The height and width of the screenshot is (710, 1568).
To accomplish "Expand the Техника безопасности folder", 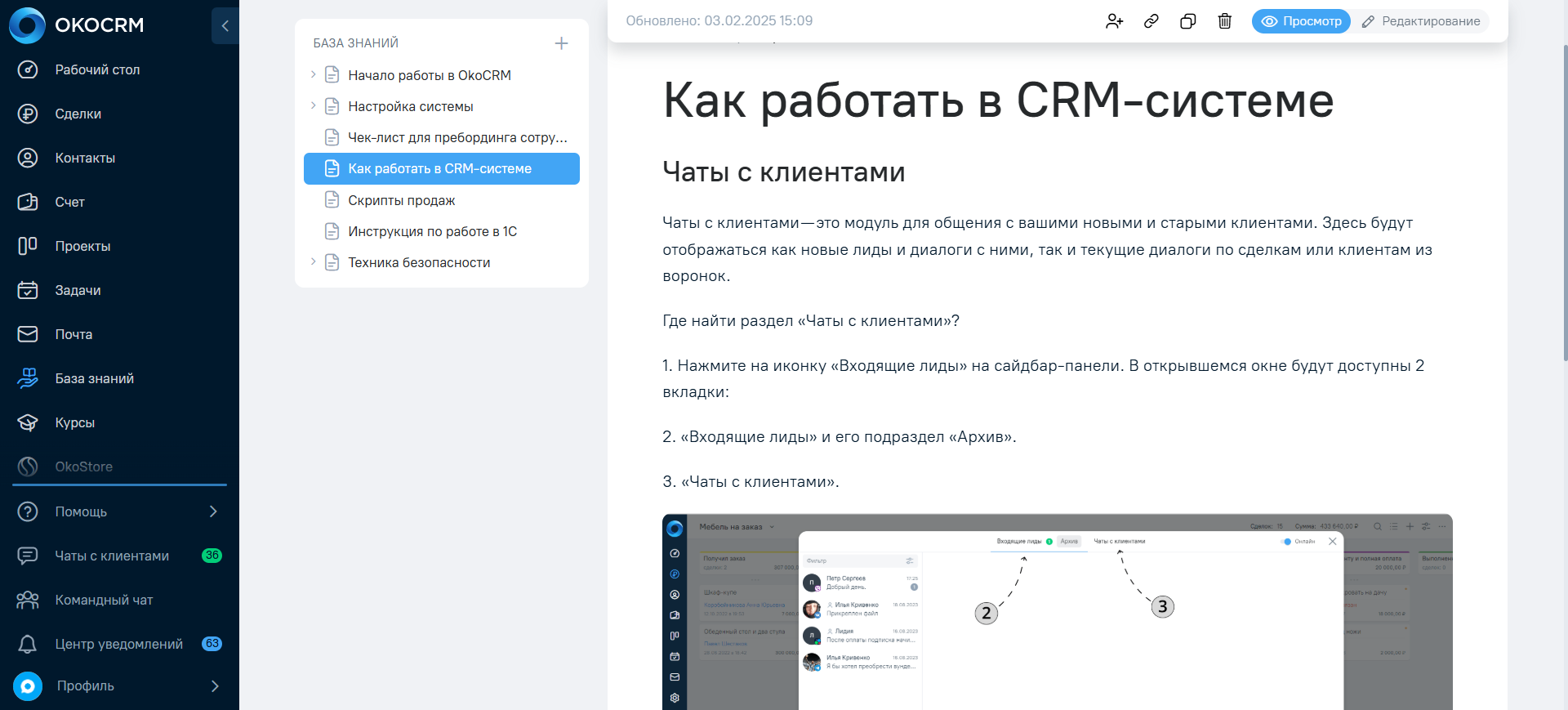I will click(x=313, y=261).
